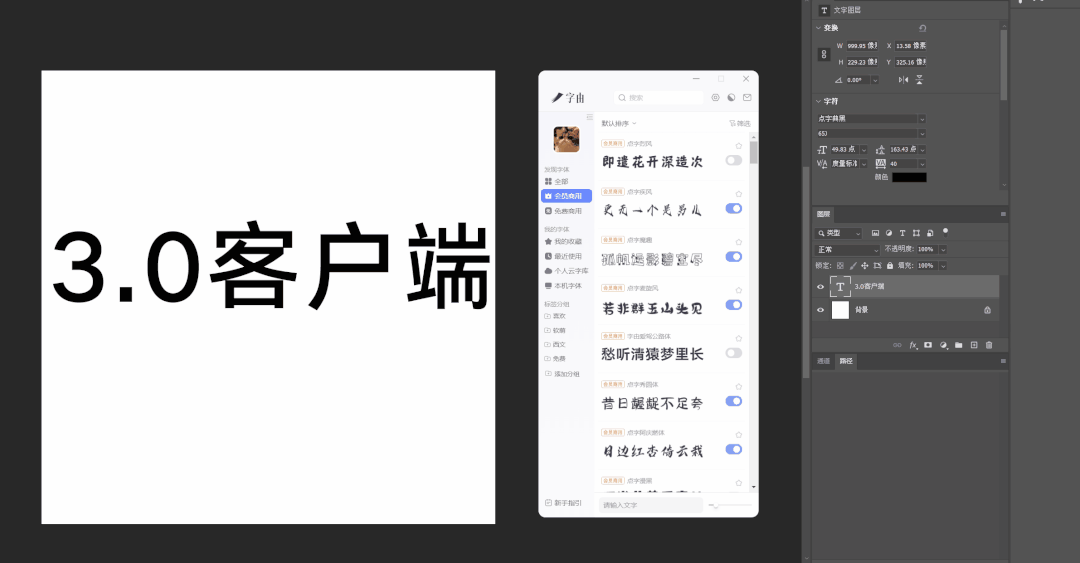The image size is (1080, 563).
Task: Collapse the 字符 section in Properties panel
Action: (818, 101)
